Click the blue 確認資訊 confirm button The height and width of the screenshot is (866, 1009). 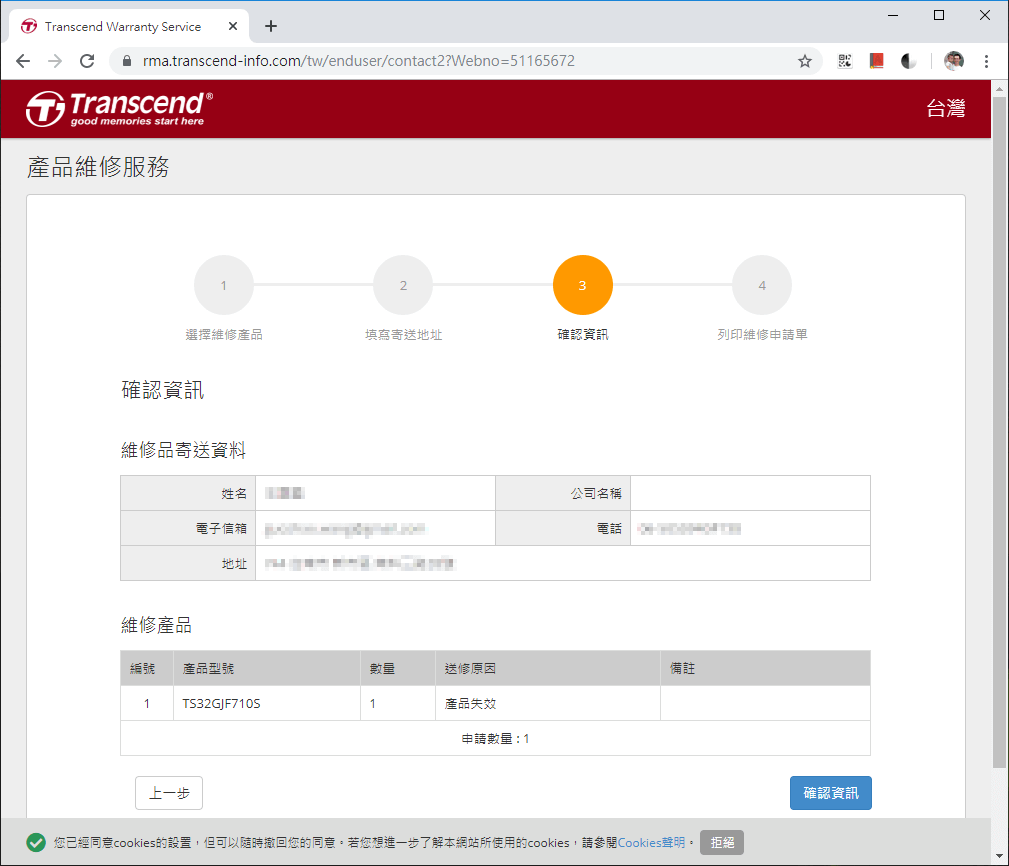pos(830,792)
